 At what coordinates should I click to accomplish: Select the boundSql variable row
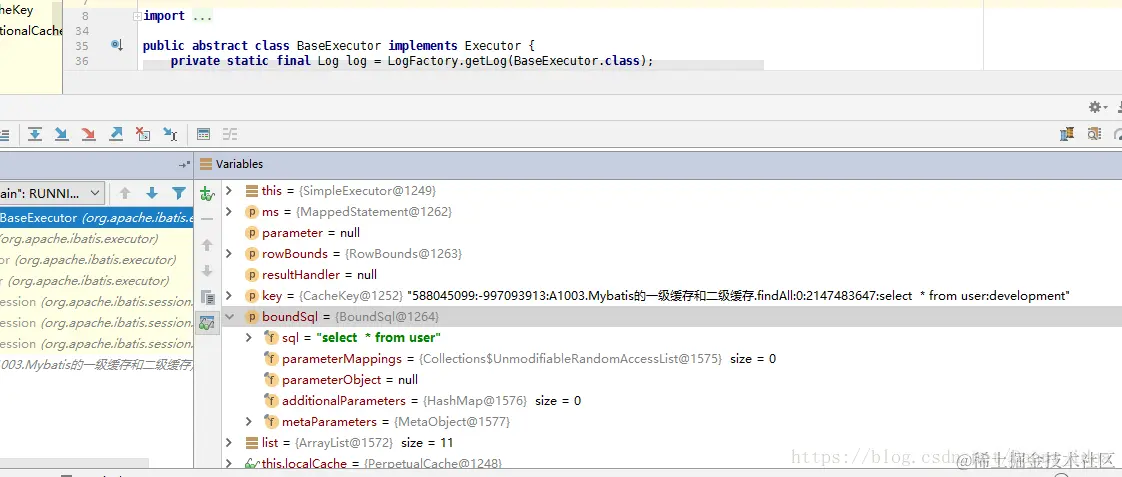pyautogui.click(x=672, y=317)
